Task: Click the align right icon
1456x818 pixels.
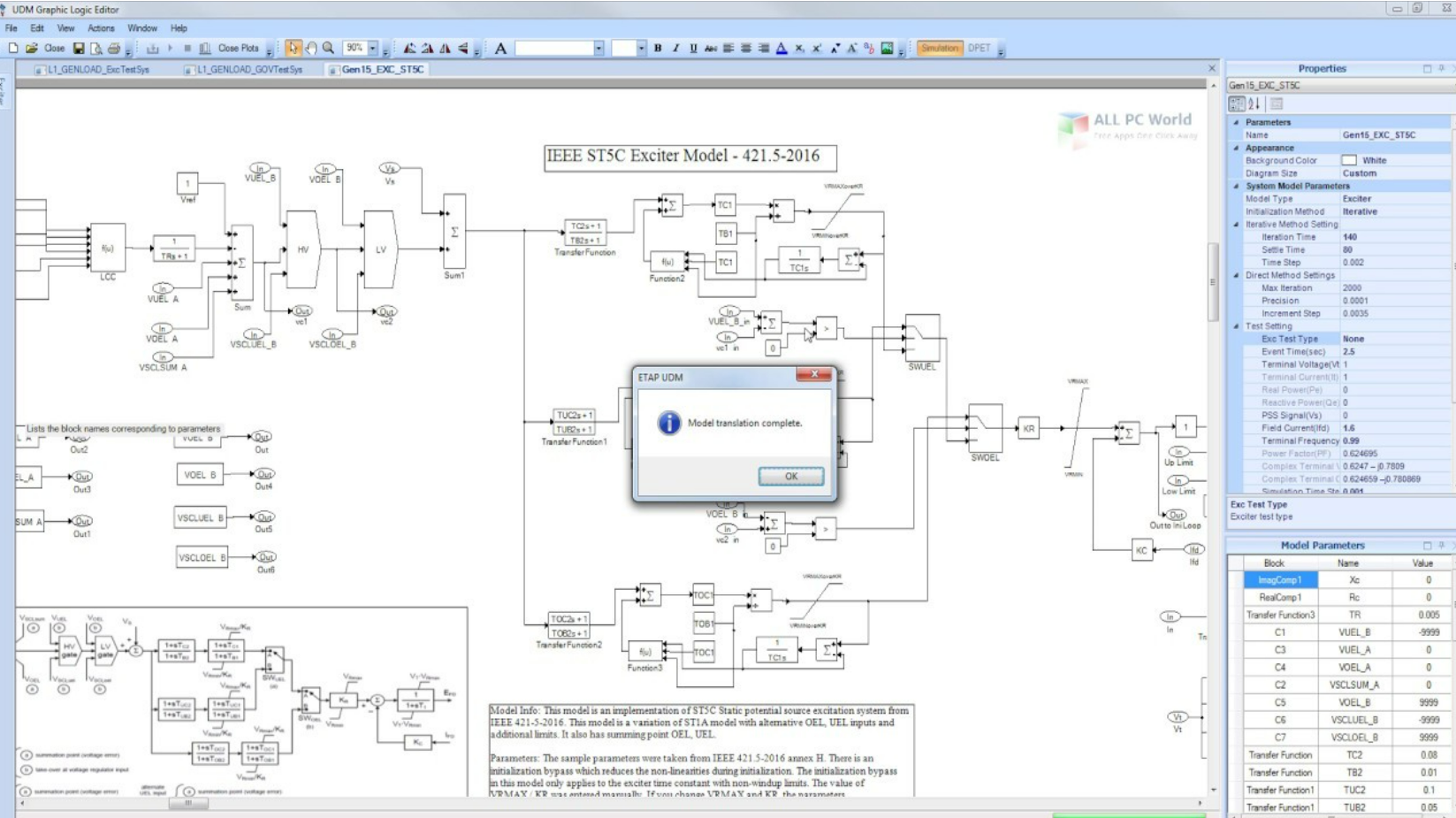Action: tap(764, 49)
